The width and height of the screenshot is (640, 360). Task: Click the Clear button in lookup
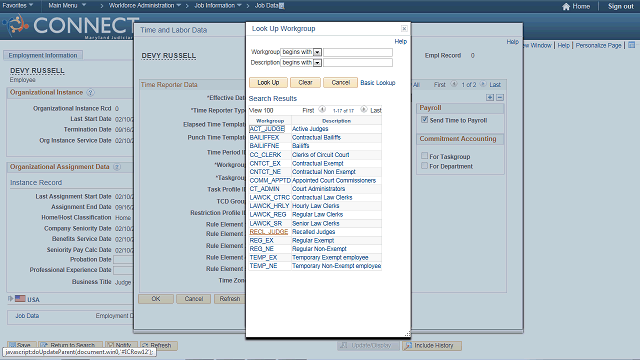pyautogui.click(x=305, y=82)
